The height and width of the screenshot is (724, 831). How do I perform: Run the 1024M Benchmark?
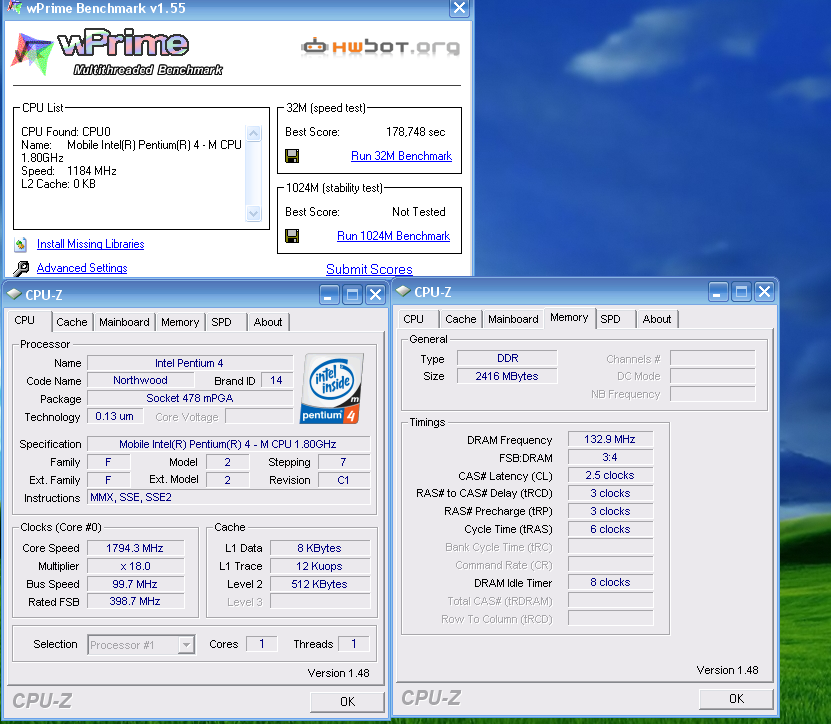point(393,236)
